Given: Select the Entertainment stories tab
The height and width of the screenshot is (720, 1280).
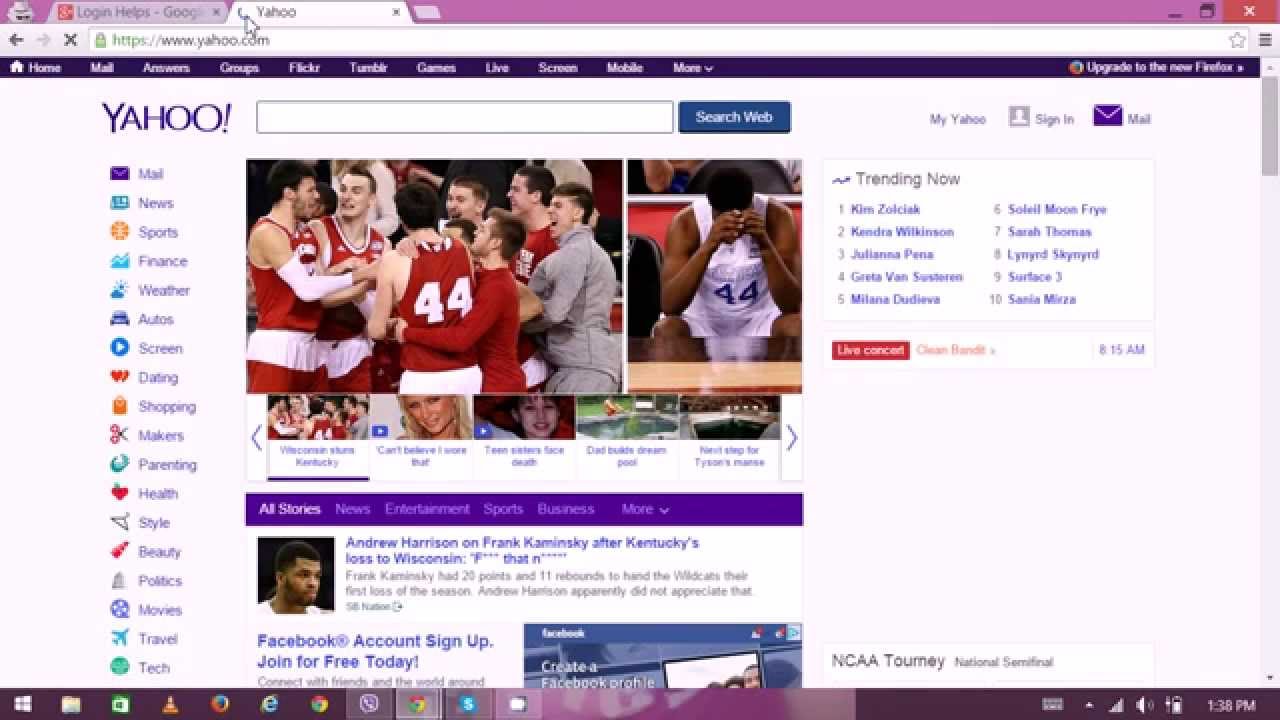Looking at the screenshot, I should [x=427, y=509].
